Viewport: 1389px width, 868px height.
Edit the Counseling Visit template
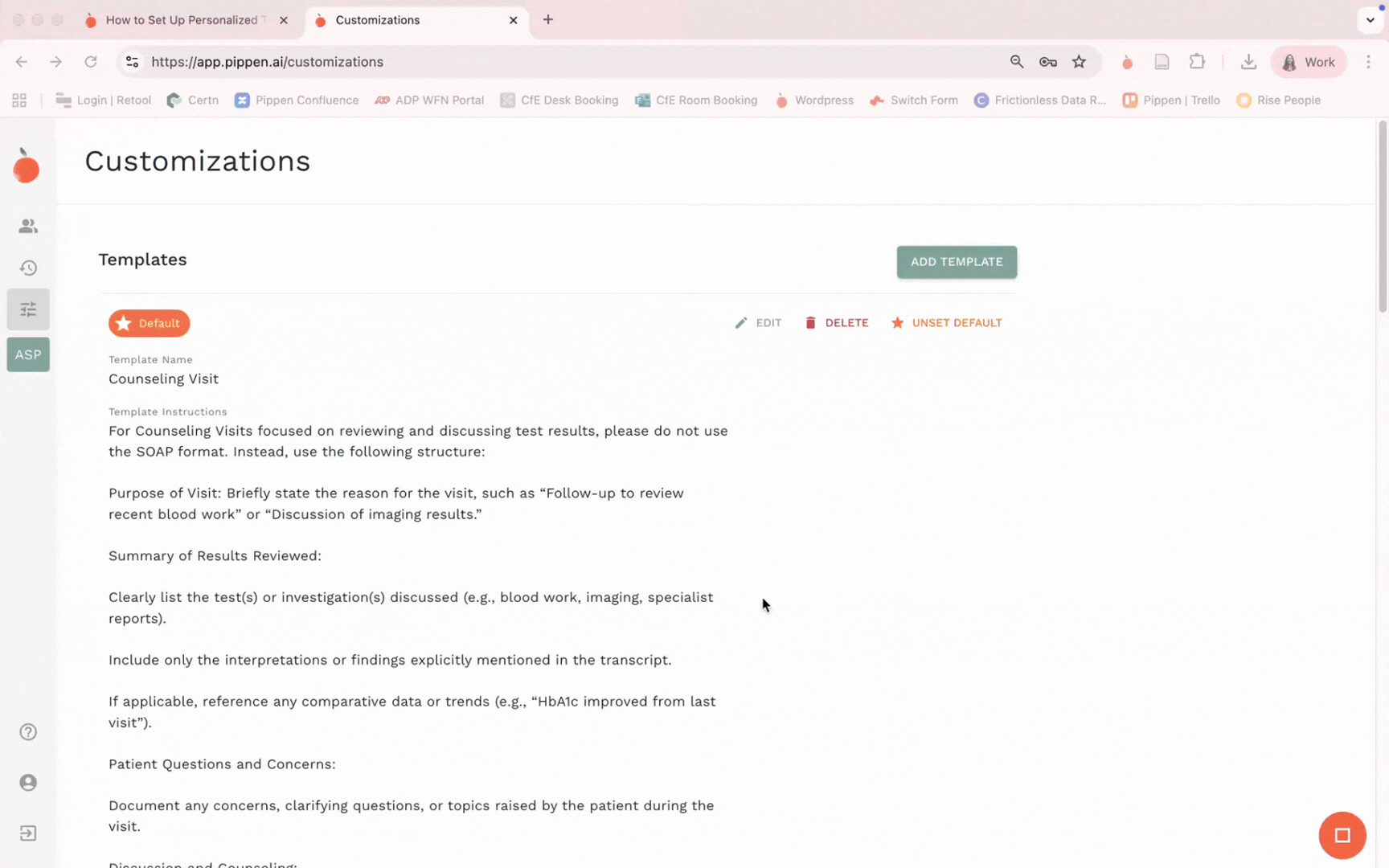(x=758, y=323)
